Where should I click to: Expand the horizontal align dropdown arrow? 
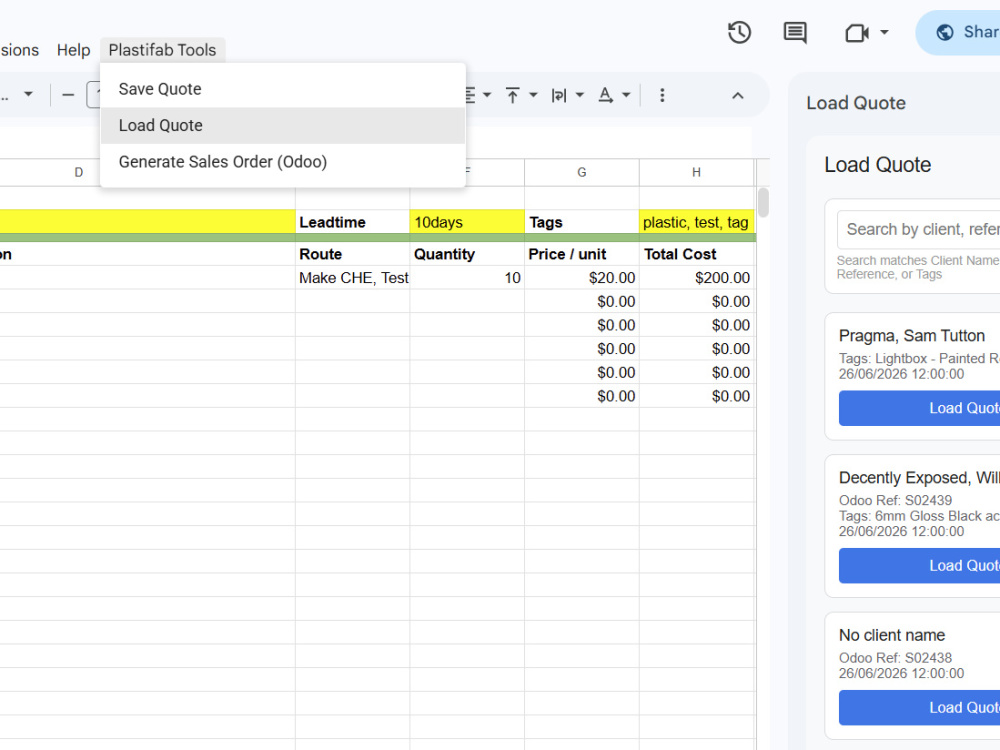coord(487,95)
